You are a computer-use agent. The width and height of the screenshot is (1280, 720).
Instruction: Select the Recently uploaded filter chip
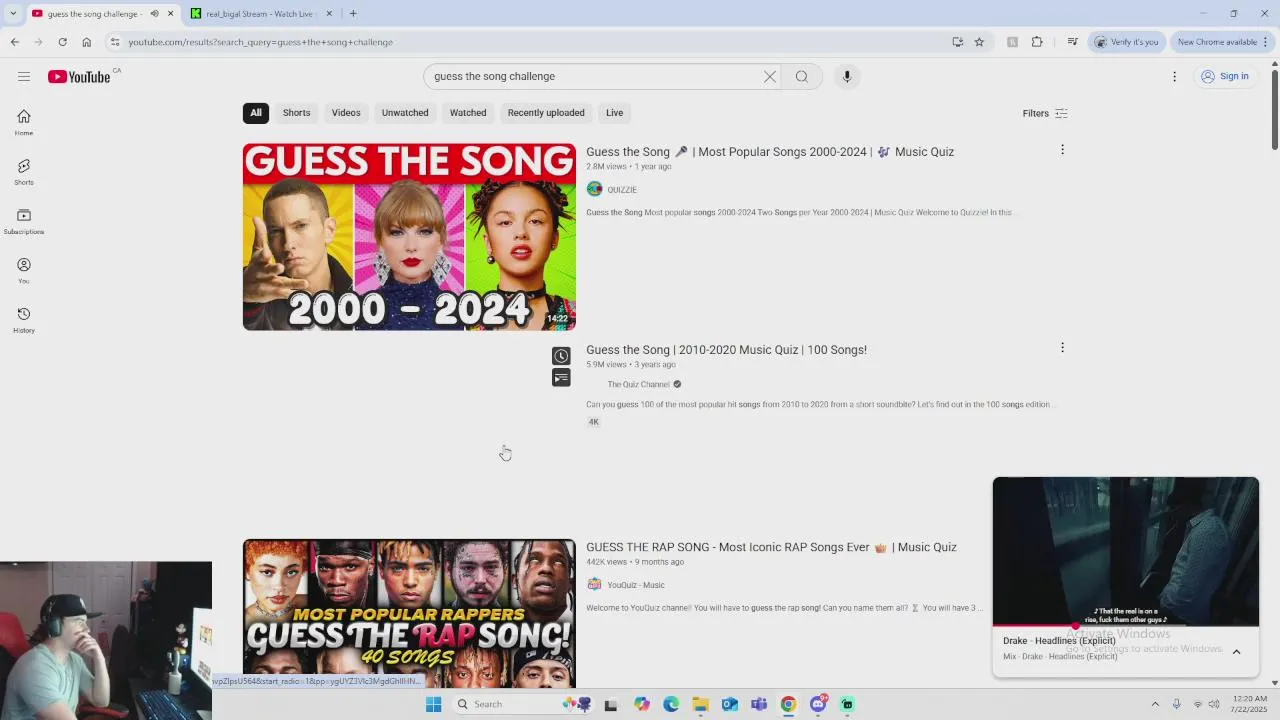coord(546,113)
